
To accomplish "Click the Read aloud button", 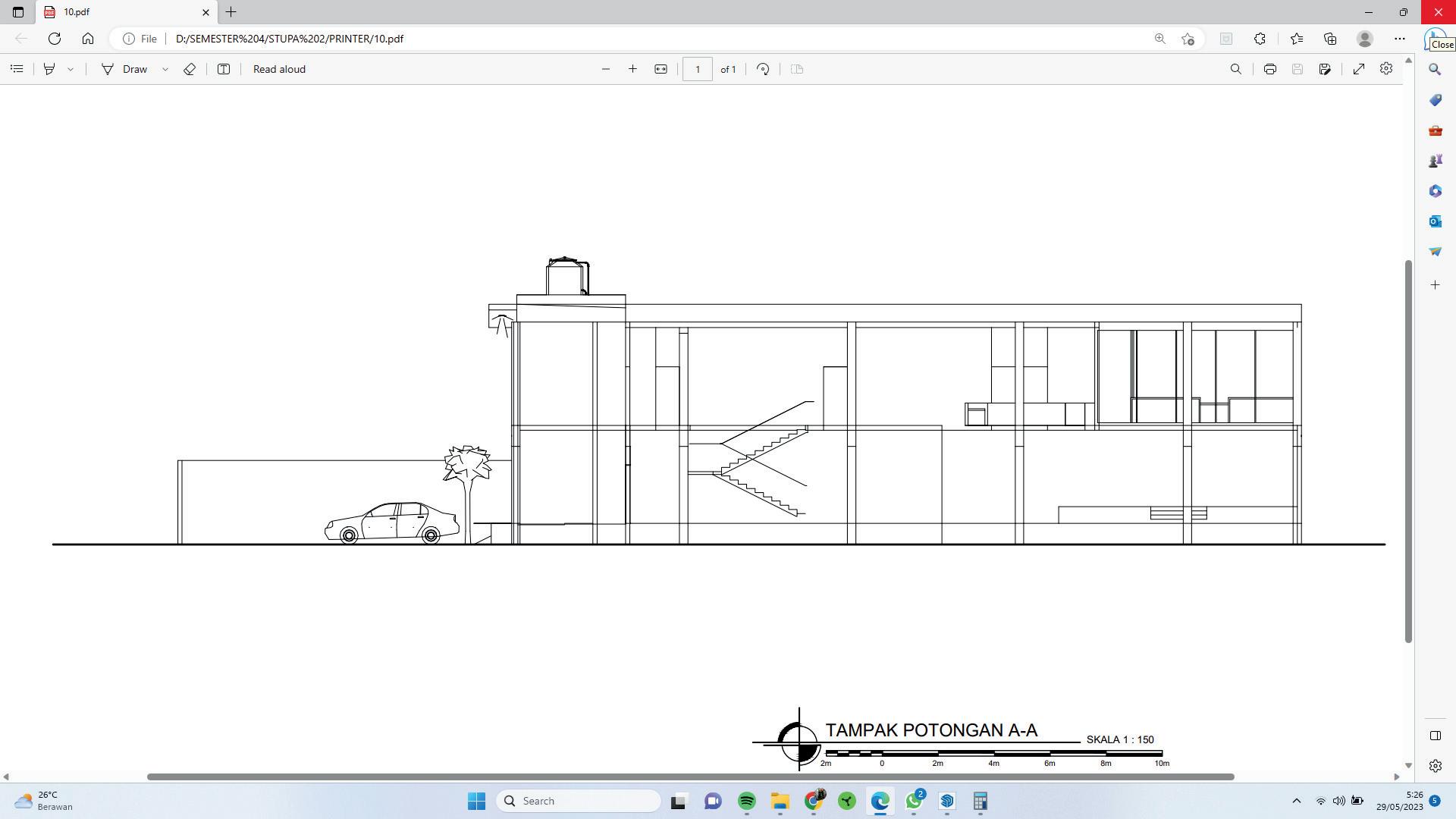I will 279,69.
